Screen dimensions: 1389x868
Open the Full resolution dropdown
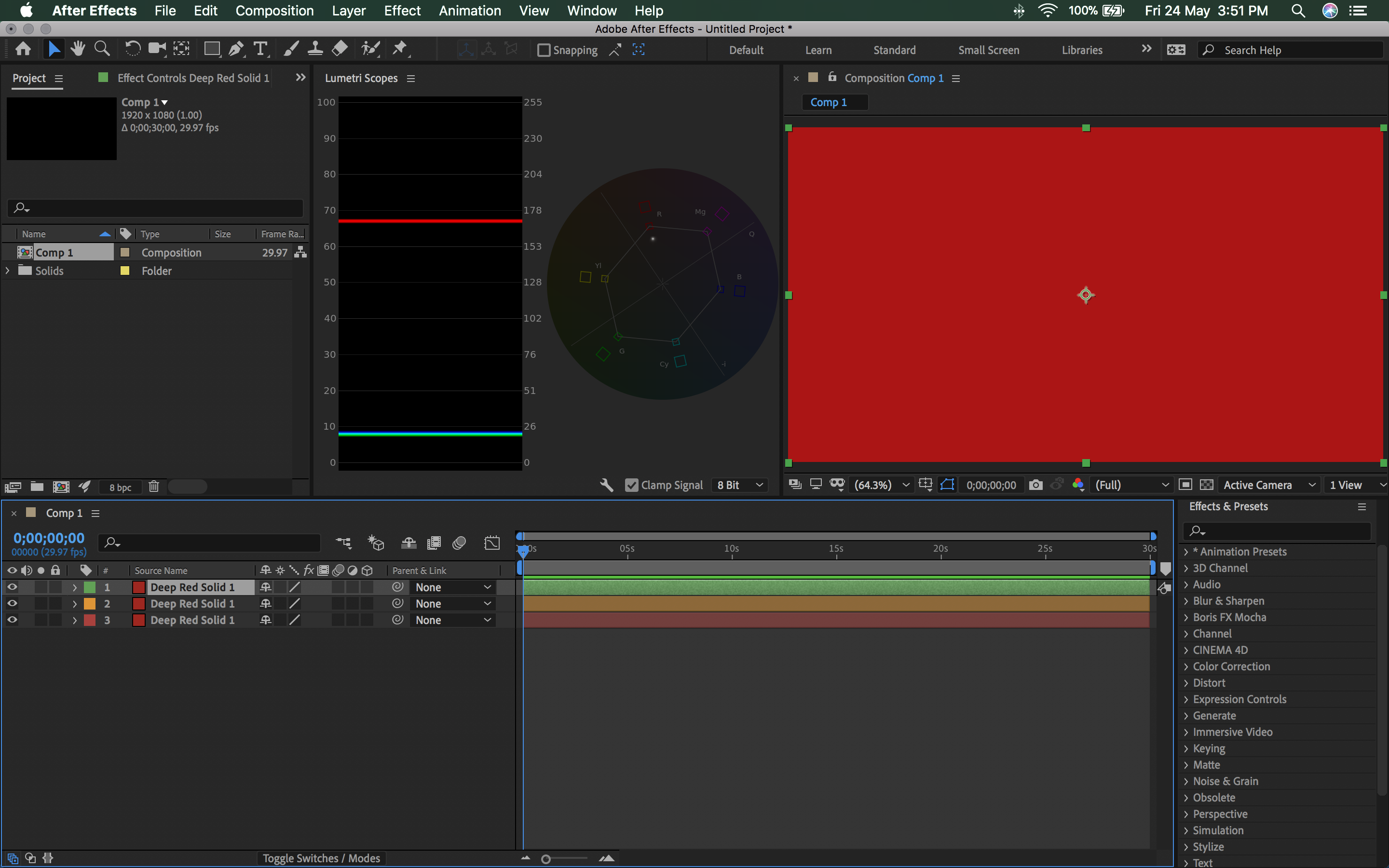(x=1131, y=485)
